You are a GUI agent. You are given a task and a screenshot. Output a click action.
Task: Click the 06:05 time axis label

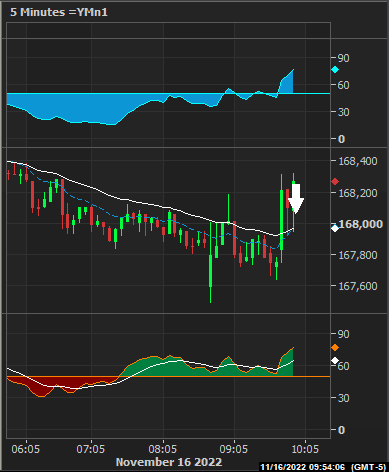(x=26, y=449)
